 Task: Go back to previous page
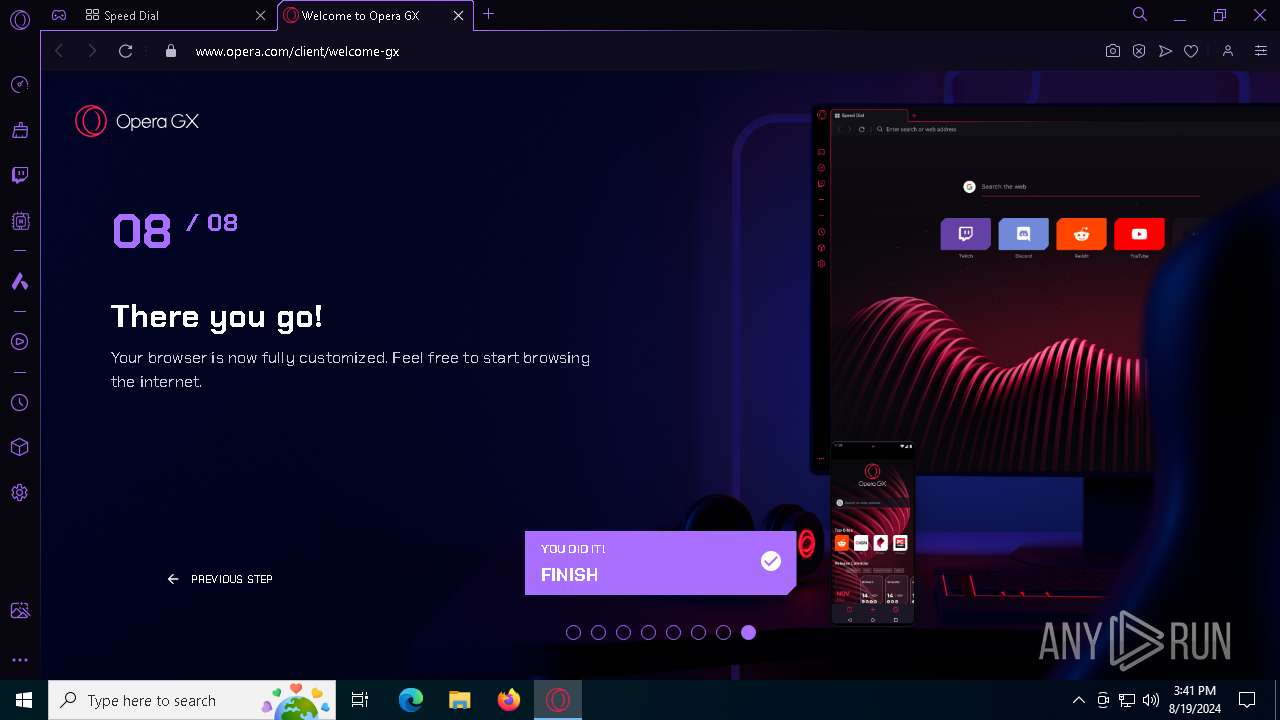59,51
